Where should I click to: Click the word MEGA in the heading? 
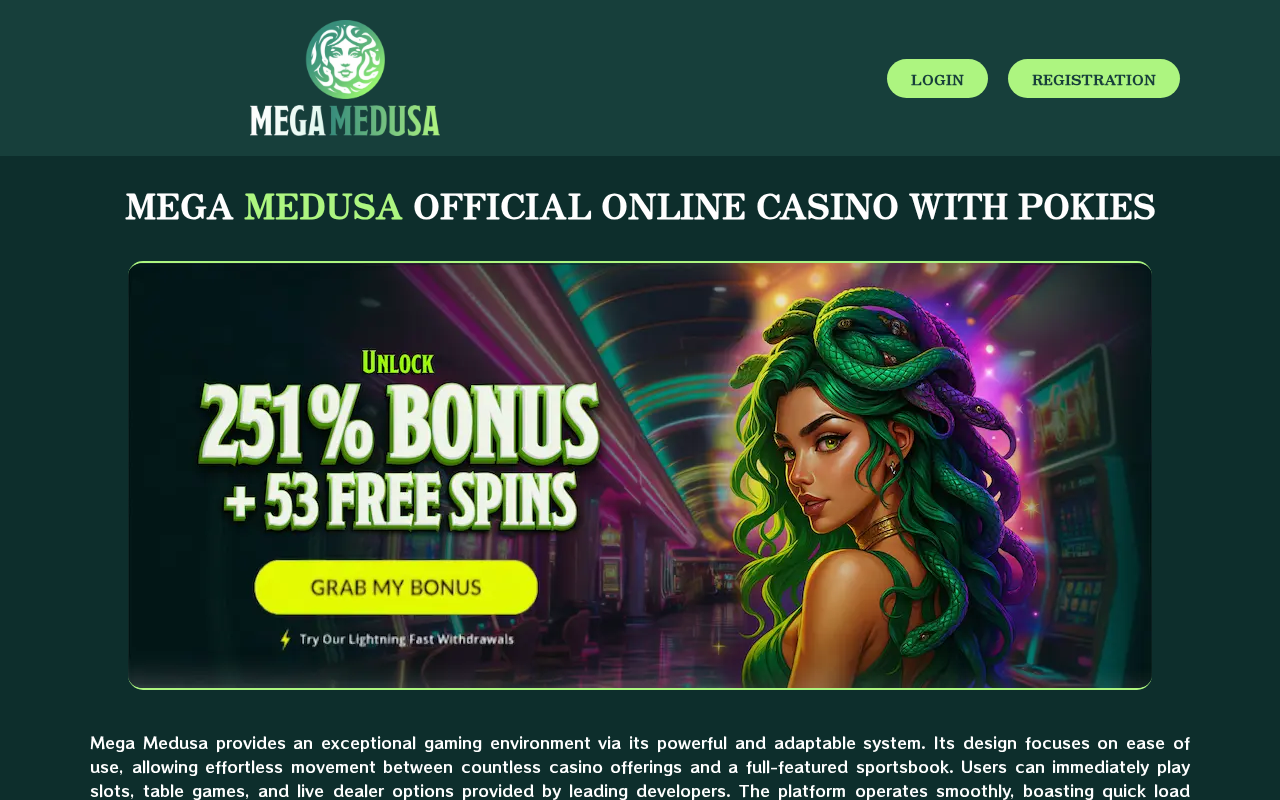(x=179, y=207)
